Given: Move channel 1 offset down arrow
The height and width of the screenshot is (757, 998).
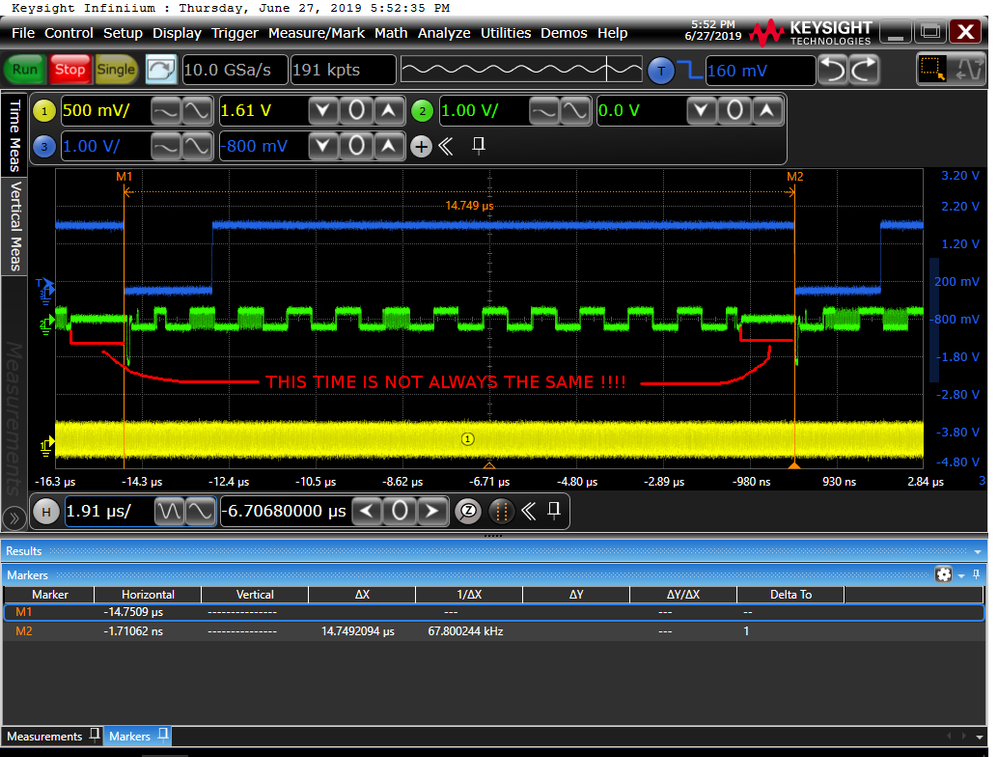Looking at the screenshot, I should [x=323, y=111].
